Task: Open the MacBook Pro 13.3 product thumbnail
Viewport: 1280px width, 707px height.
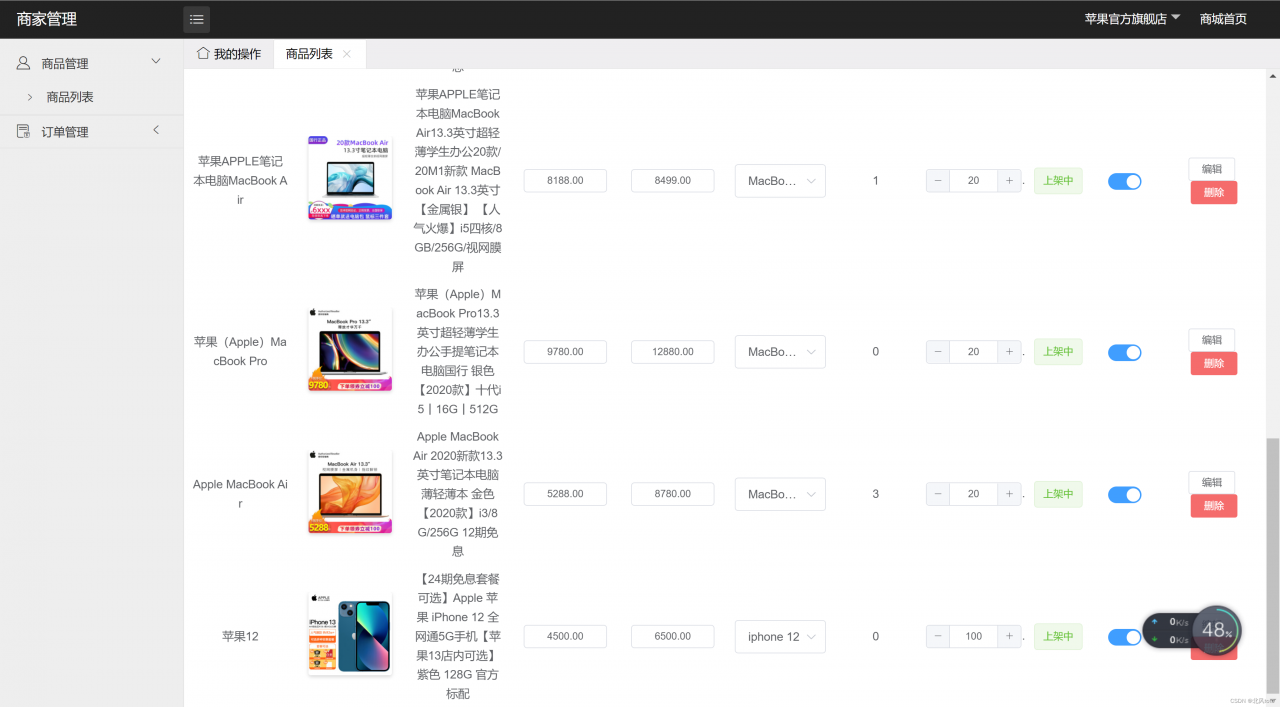Action: coord(350,349)
